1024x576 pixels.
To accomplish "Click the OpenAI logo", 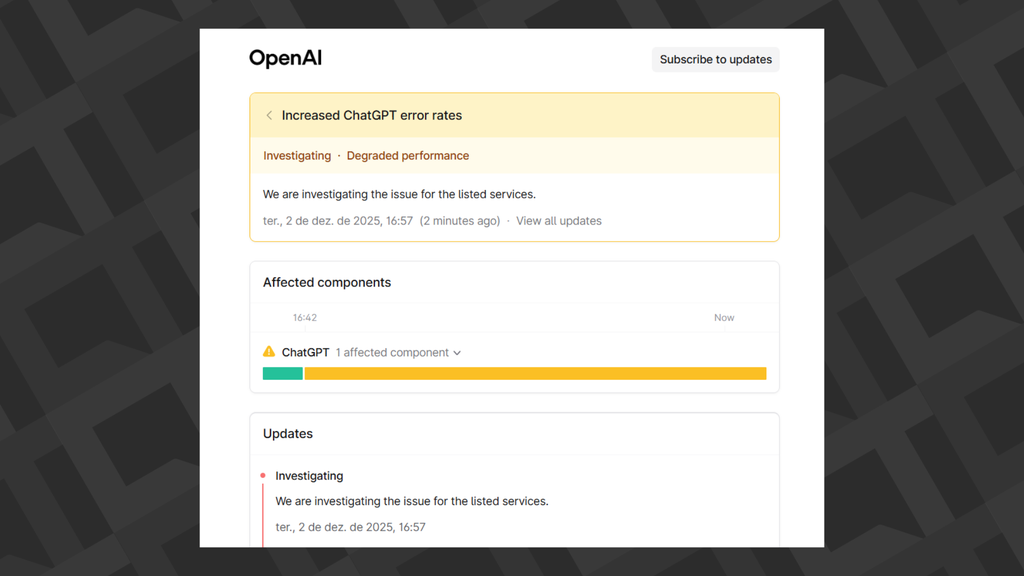I will [285, 58].
